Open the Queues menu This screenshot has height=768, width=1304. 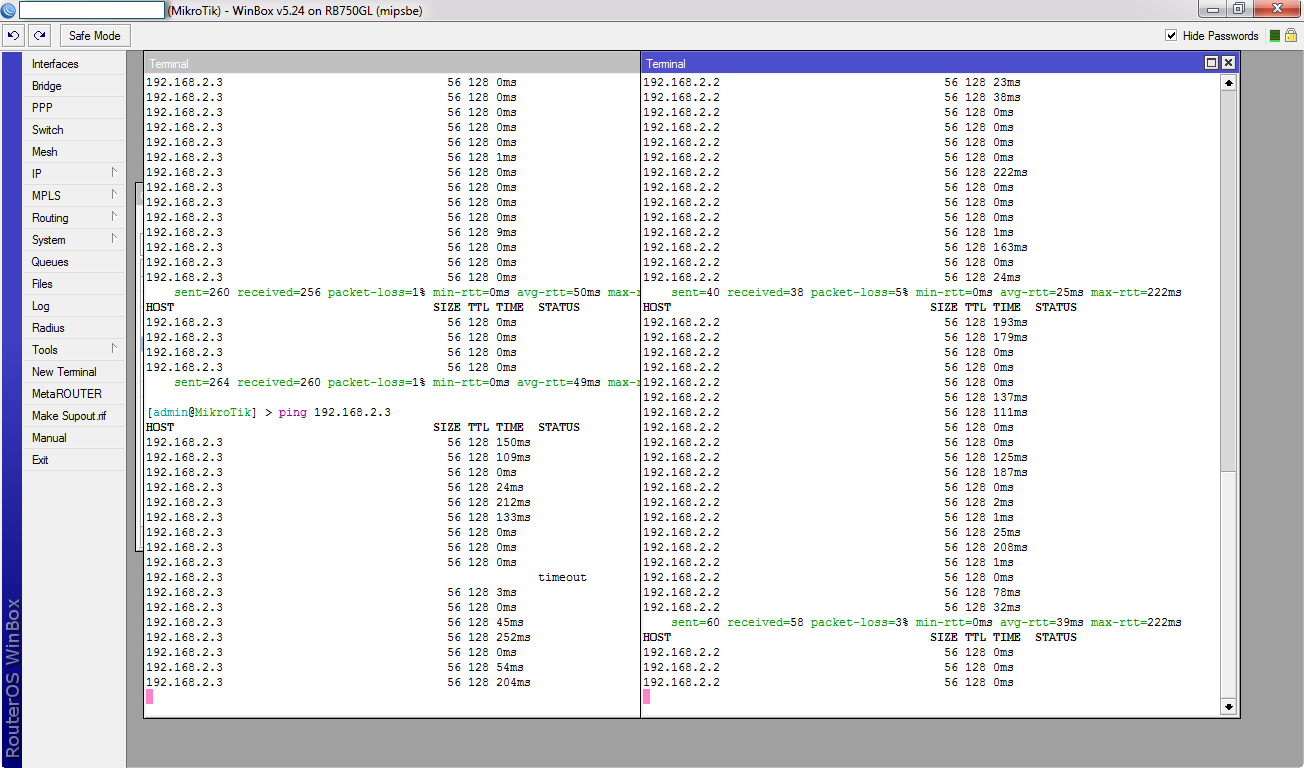point(75,262)
